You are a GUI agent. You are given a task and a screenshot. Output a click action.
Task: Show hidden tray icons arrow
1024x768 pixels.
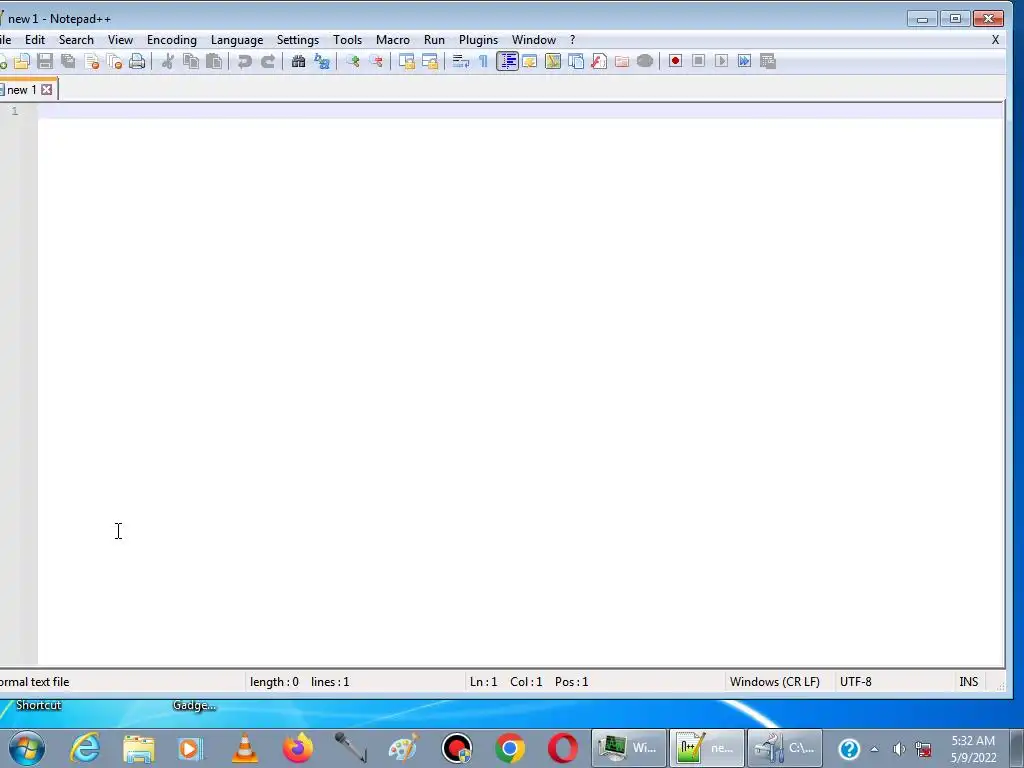[874, 749]
